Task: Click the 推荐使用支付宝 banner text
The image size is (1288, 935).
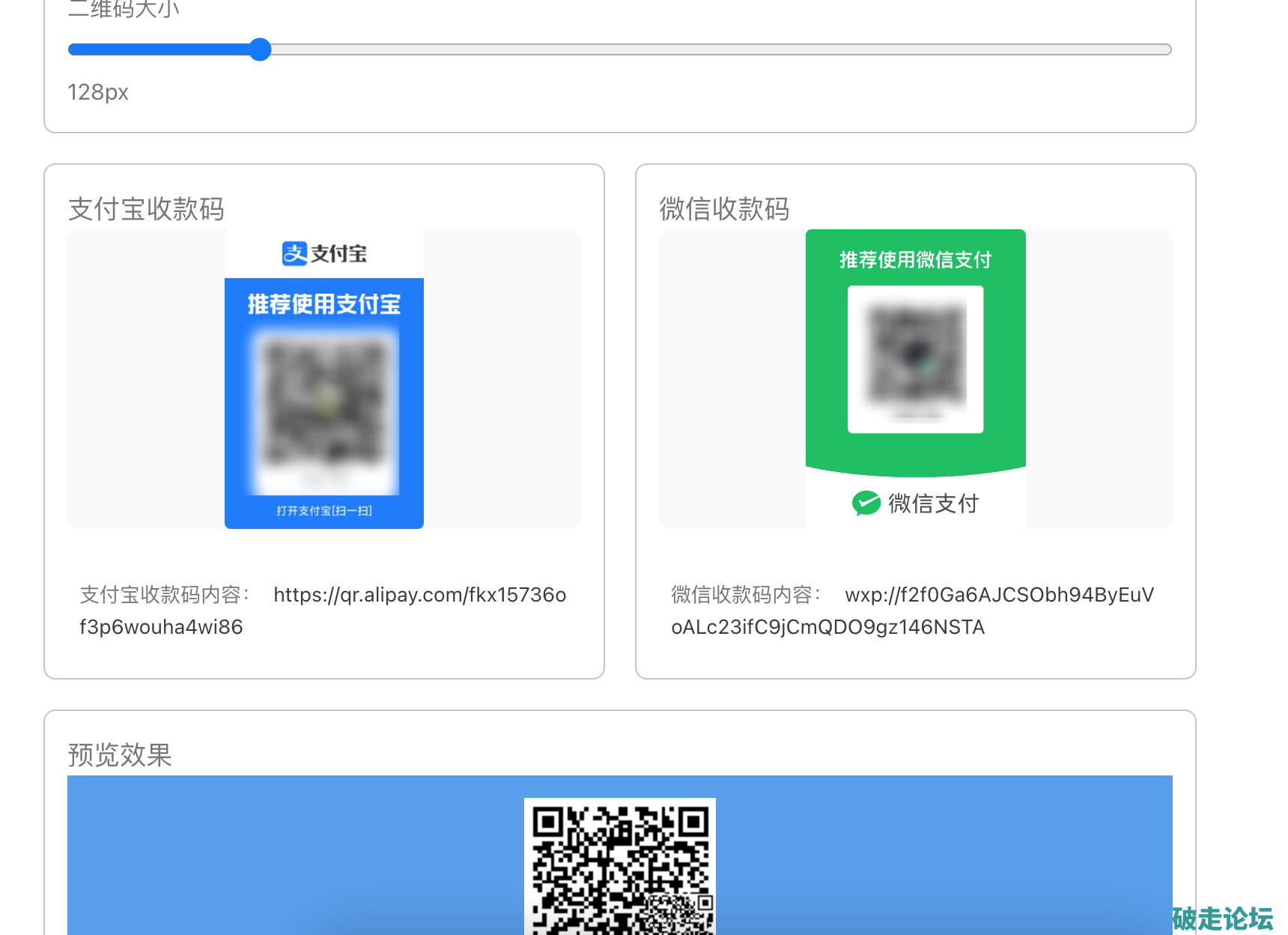Action: click(x=324, y=304)
